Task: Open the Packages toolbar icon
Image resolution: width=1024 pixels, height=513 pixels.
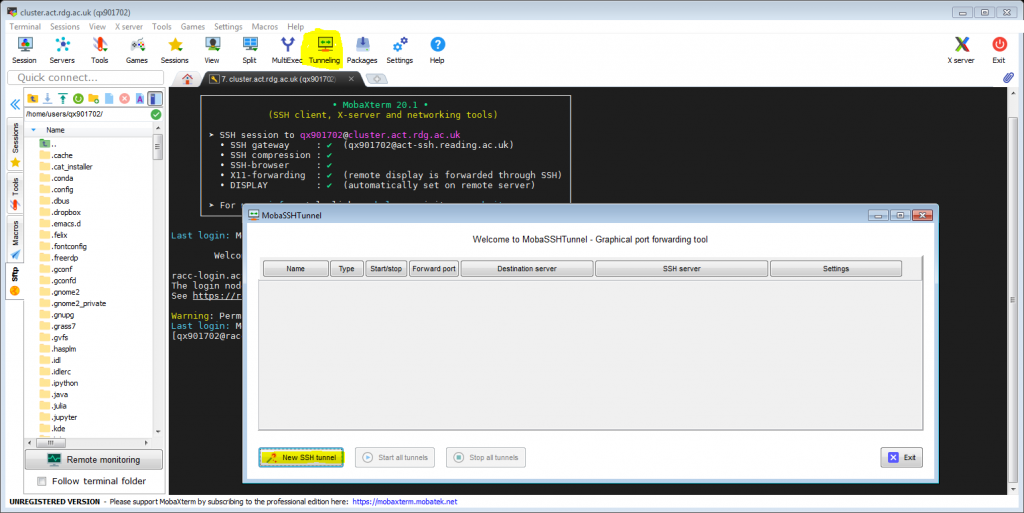Action: point(362,47)
